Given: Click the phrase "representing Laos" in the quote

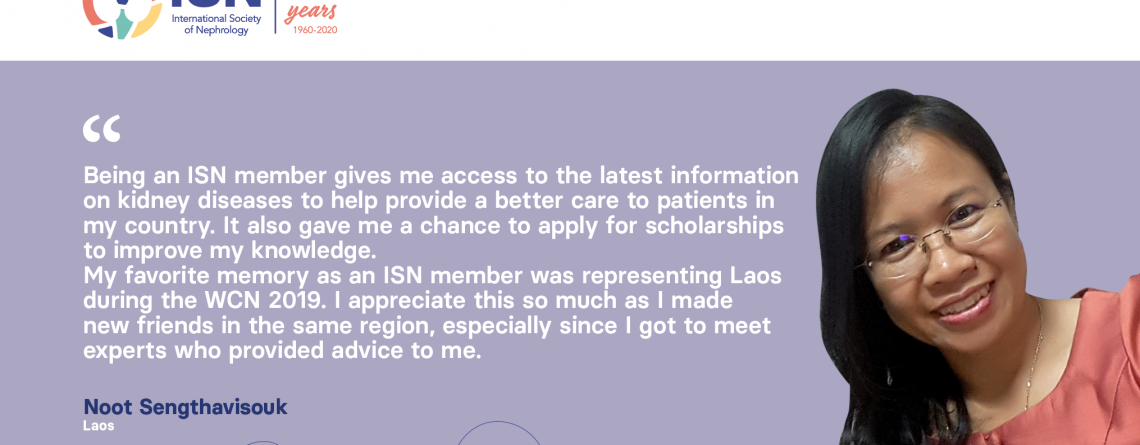Looking at the screenshot, I should click(x=679, y=275).
